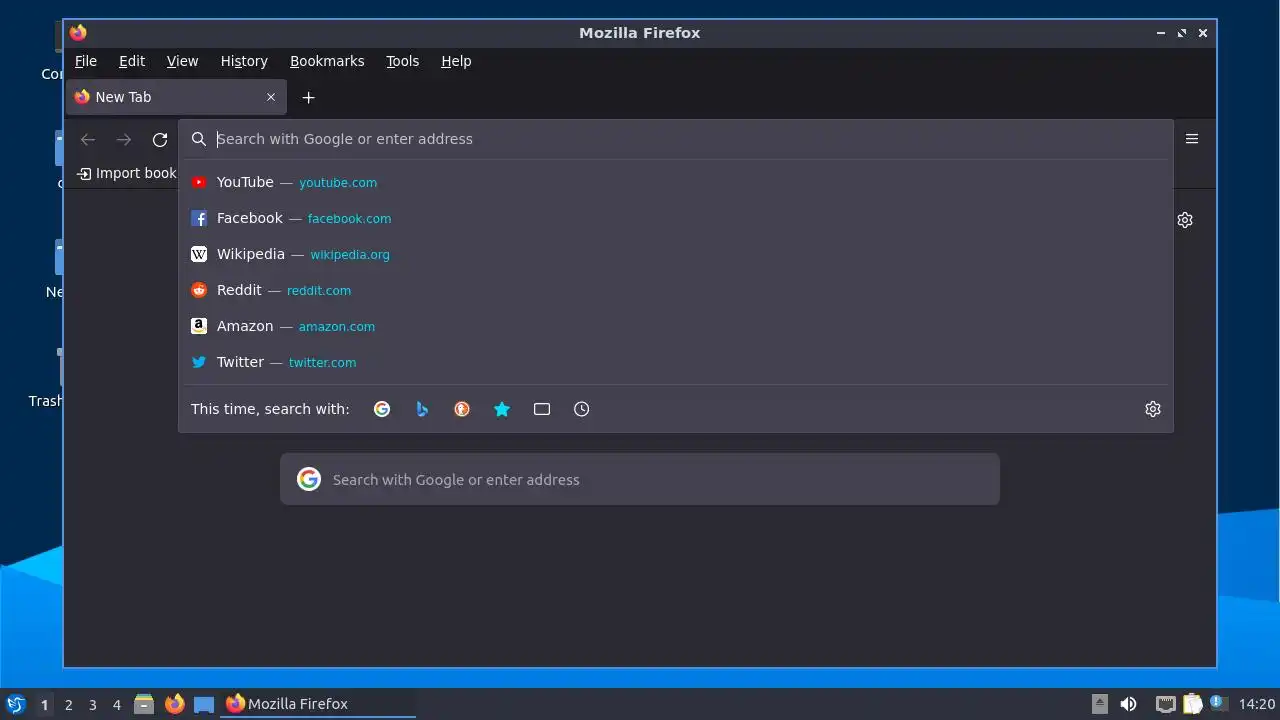Close the New Tab tab

271,97
